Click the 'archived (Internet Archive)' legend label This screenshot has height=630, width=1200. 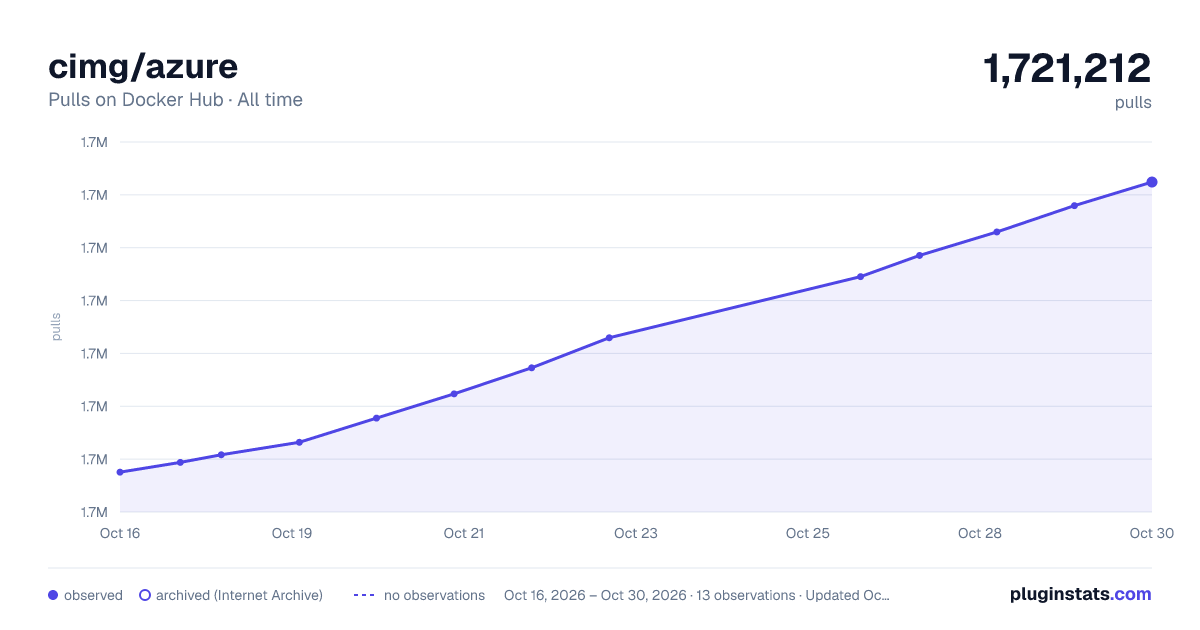pyautogui.click(x=239, y=595)
